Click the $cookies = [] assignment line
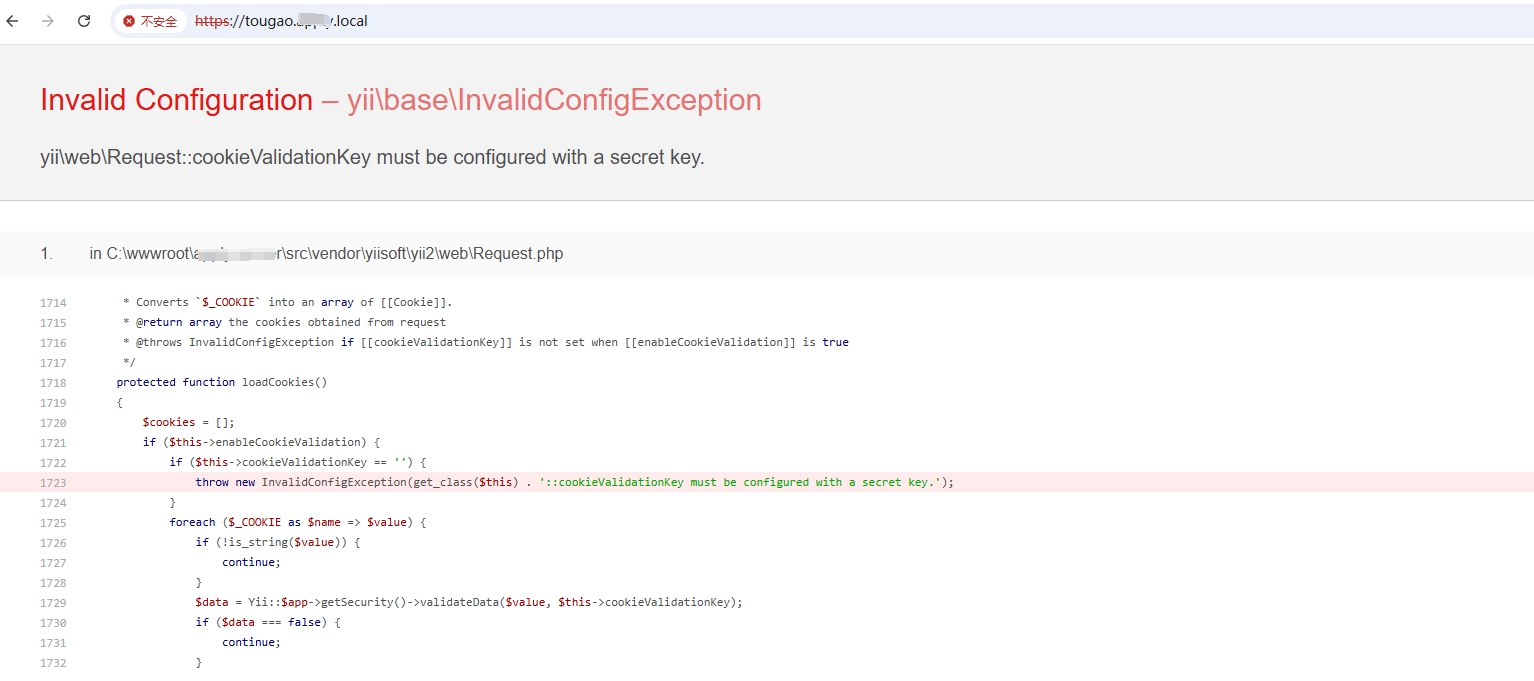This screenshot has height=681, width=1534. click(188, 422)
